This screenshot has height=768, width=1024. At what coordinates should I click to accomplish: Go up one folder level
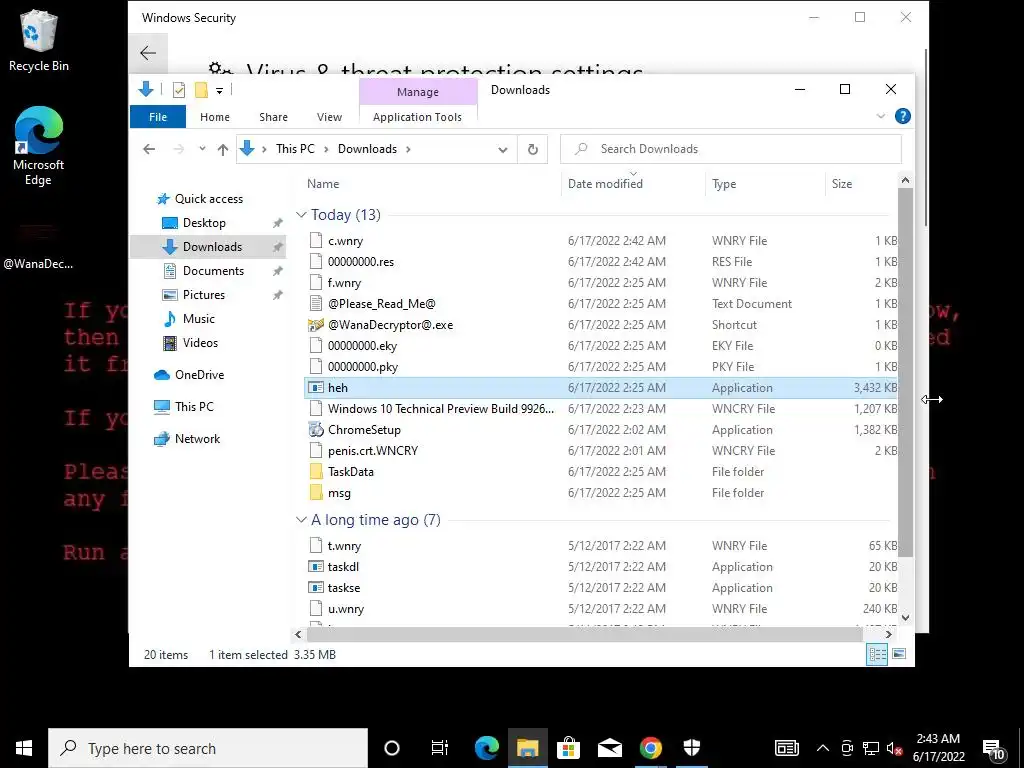coord(223,150)
